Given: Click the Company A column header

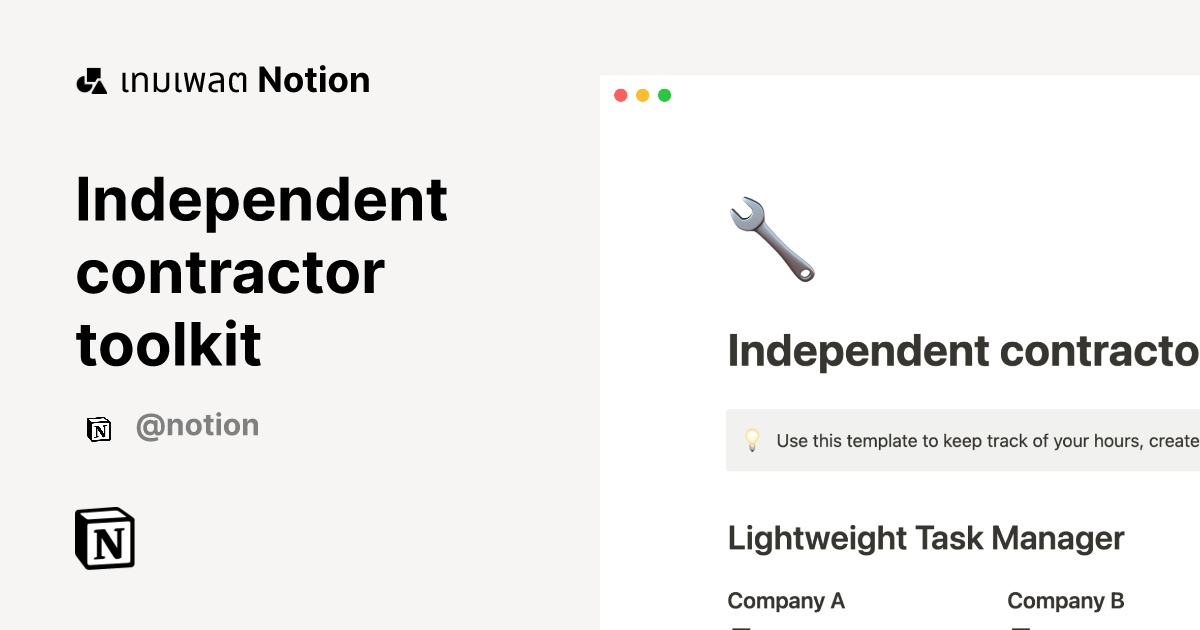Looking at the screenshot, I should (786, 600).
